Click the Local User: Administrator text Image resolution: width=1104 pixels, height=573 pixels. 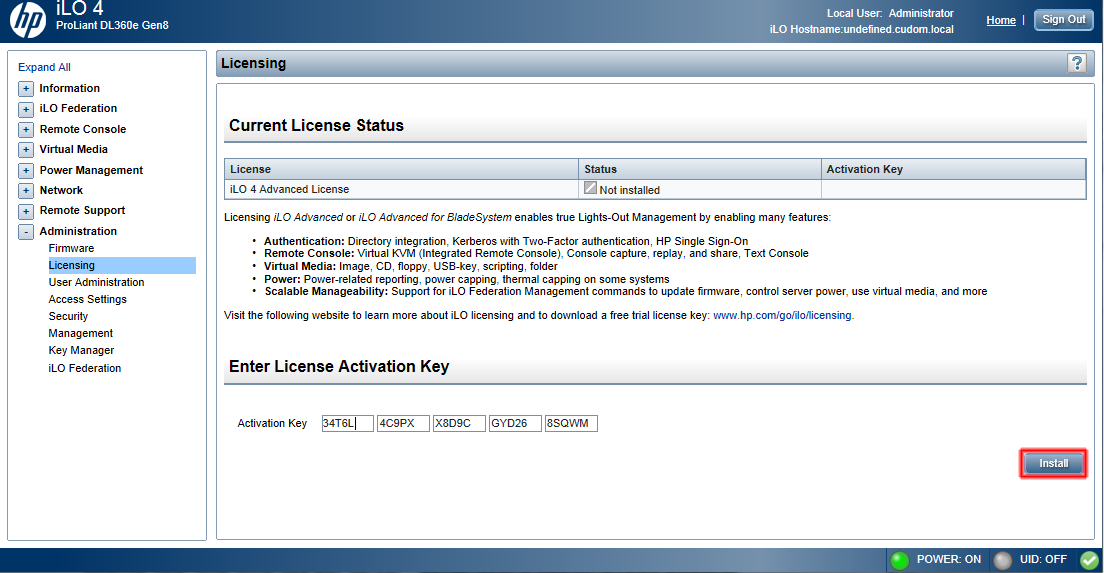pos(890,13)
